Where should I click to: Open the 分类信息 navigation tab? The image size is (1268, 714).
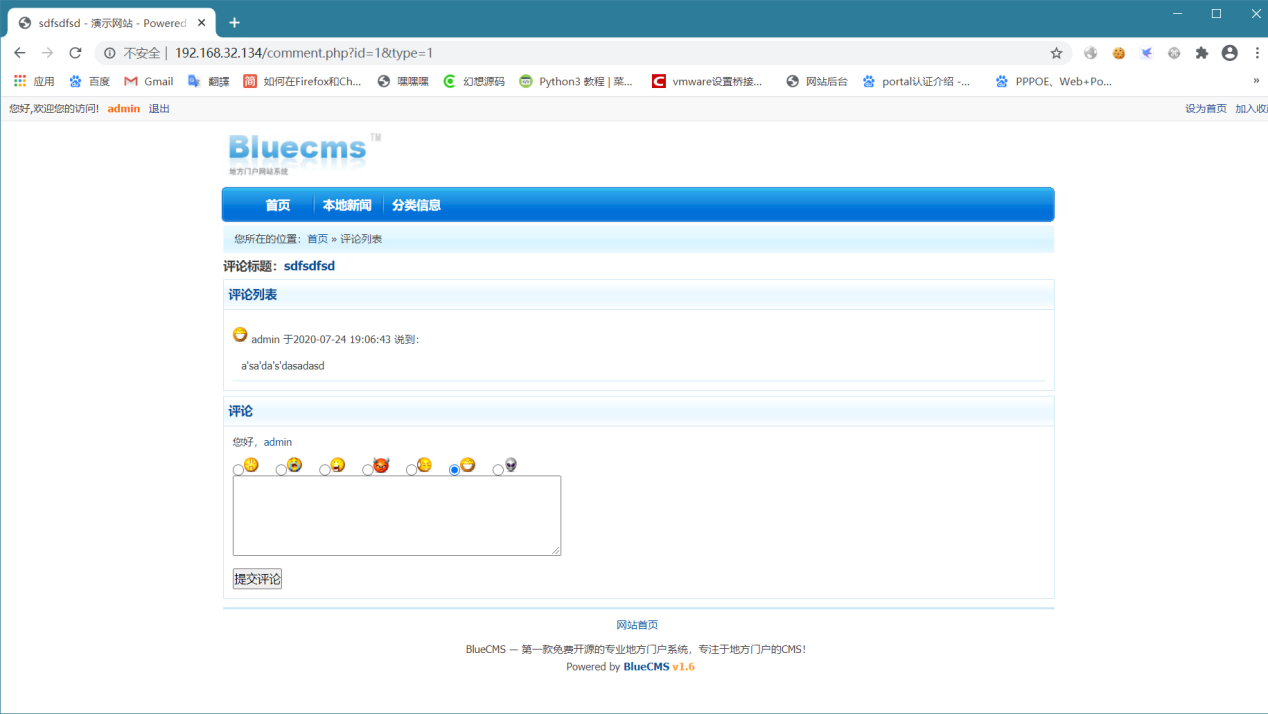point(416,205)
